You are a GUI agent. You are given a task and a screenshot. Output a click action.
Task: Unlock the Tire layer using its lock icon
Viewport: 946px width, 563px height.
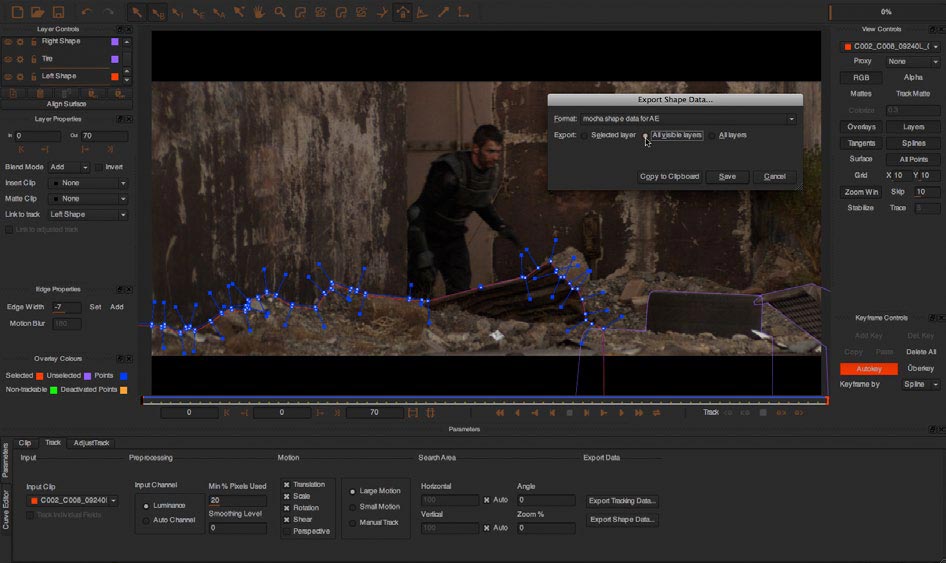(34, 59)
